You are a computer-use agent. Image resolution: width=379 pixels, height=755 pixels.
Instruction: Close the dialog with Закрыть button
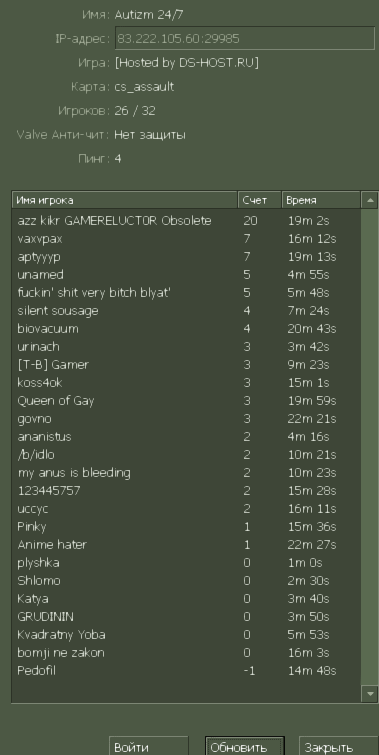pyautogui.click(x=339, y=746)
